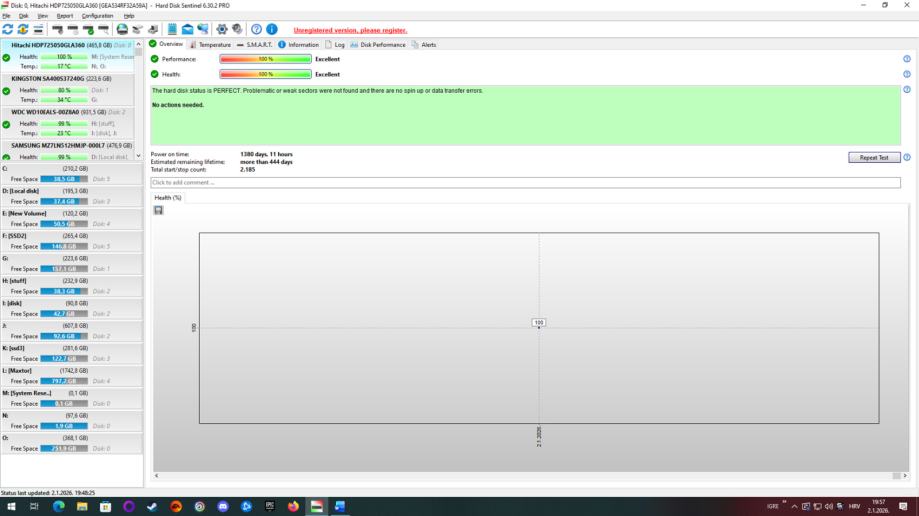The height and width of the screenshot is (516, 919).
Task: Click the Refresh disk info toolbar icon
Action: pyautogui.click(x=8, y=29)
